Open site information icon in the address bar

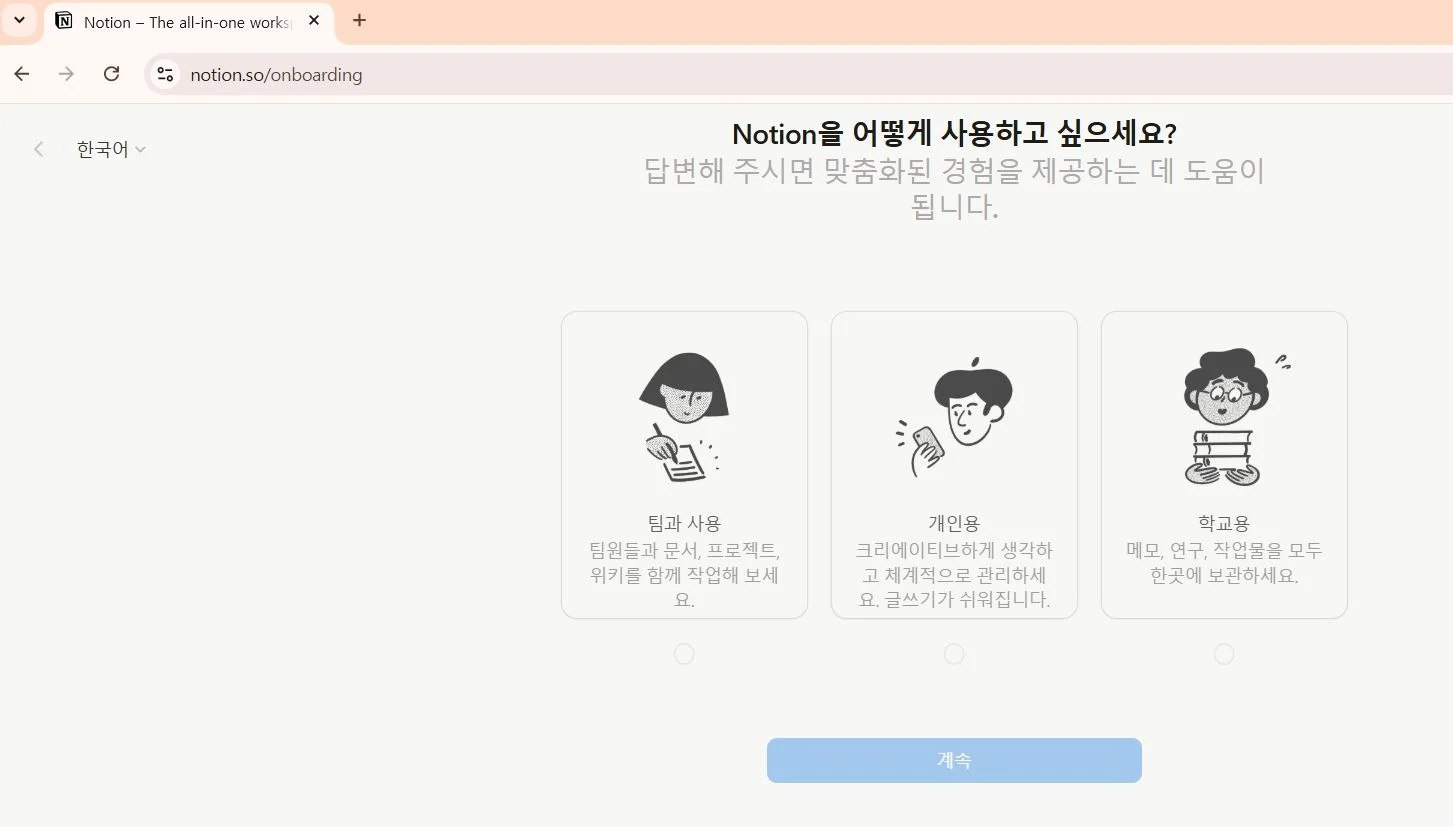(164, 74)
